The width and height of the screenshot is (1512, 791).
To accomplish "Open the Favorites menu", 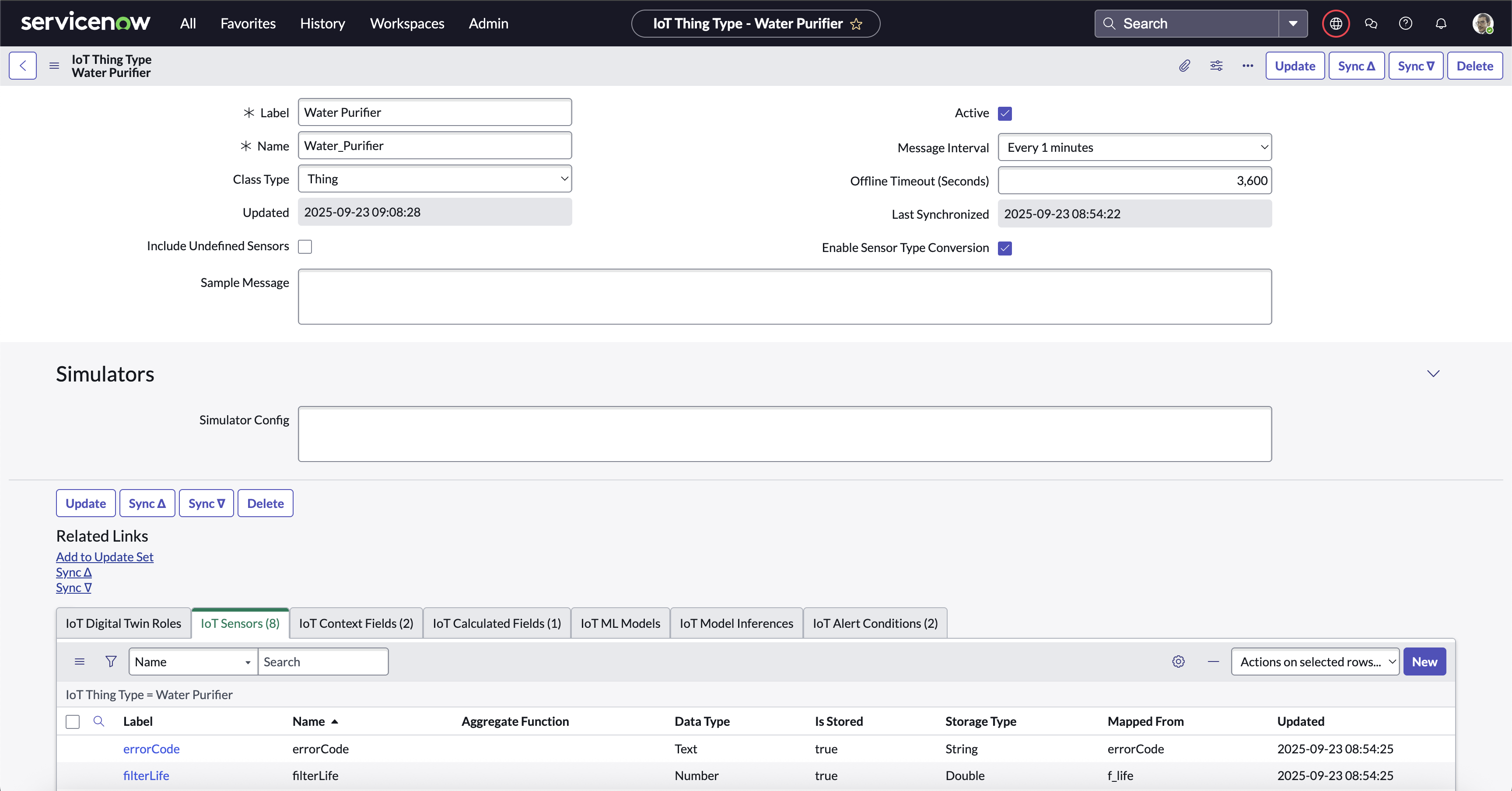I will coord(248,24).
